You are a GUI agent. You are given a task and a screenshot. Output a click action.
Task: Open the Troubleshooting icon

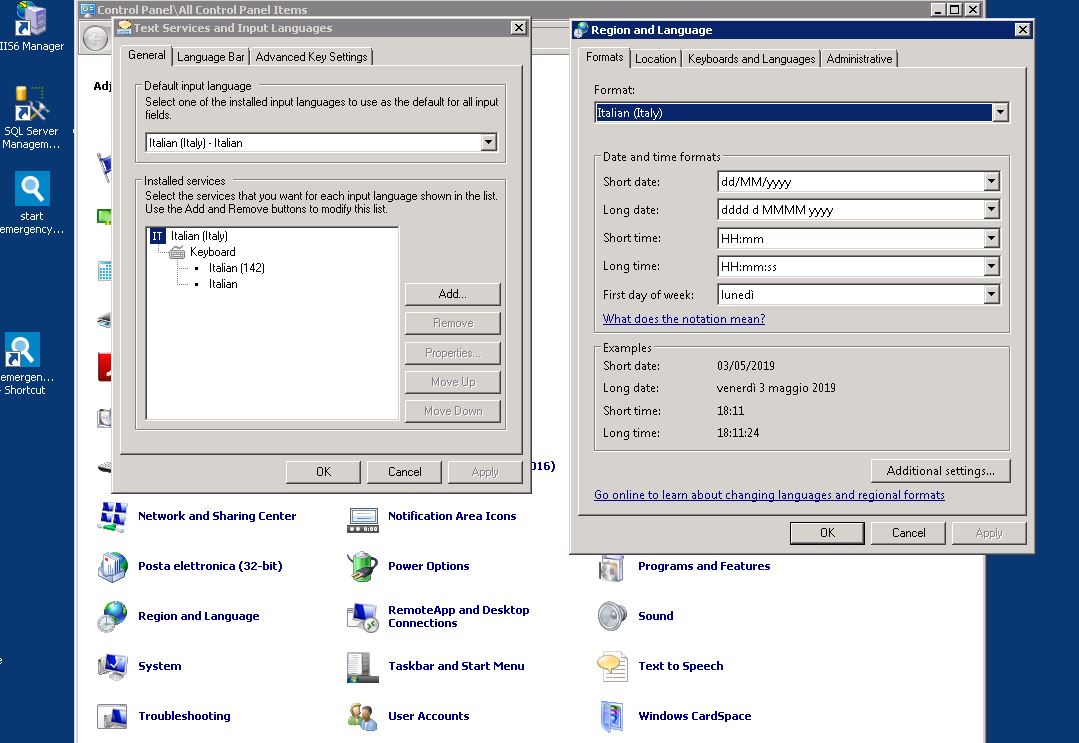click(x=113, y=716)
